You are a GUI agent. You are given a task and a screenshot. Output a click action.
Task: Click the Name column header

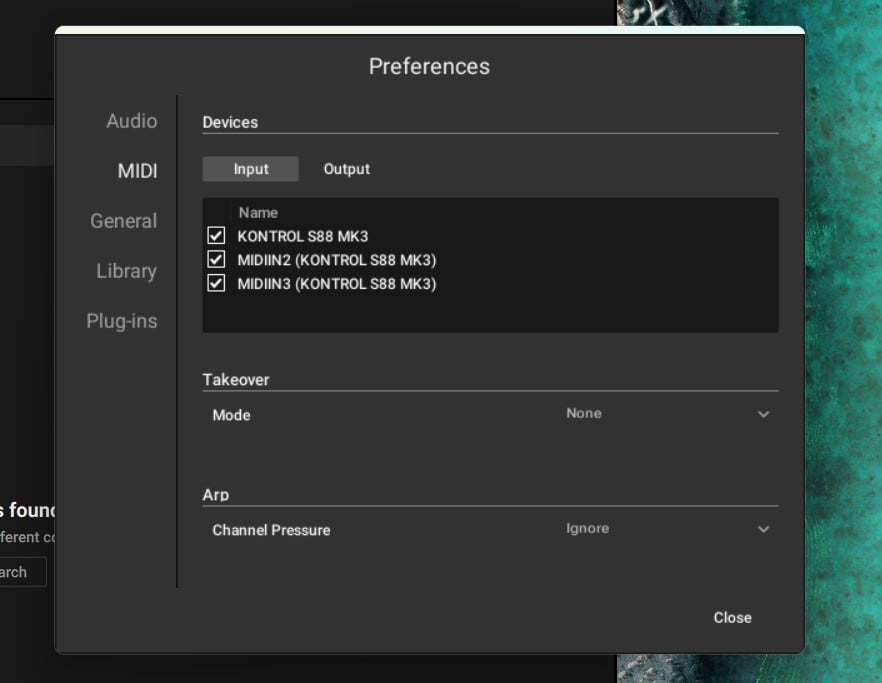pos(258,213)
